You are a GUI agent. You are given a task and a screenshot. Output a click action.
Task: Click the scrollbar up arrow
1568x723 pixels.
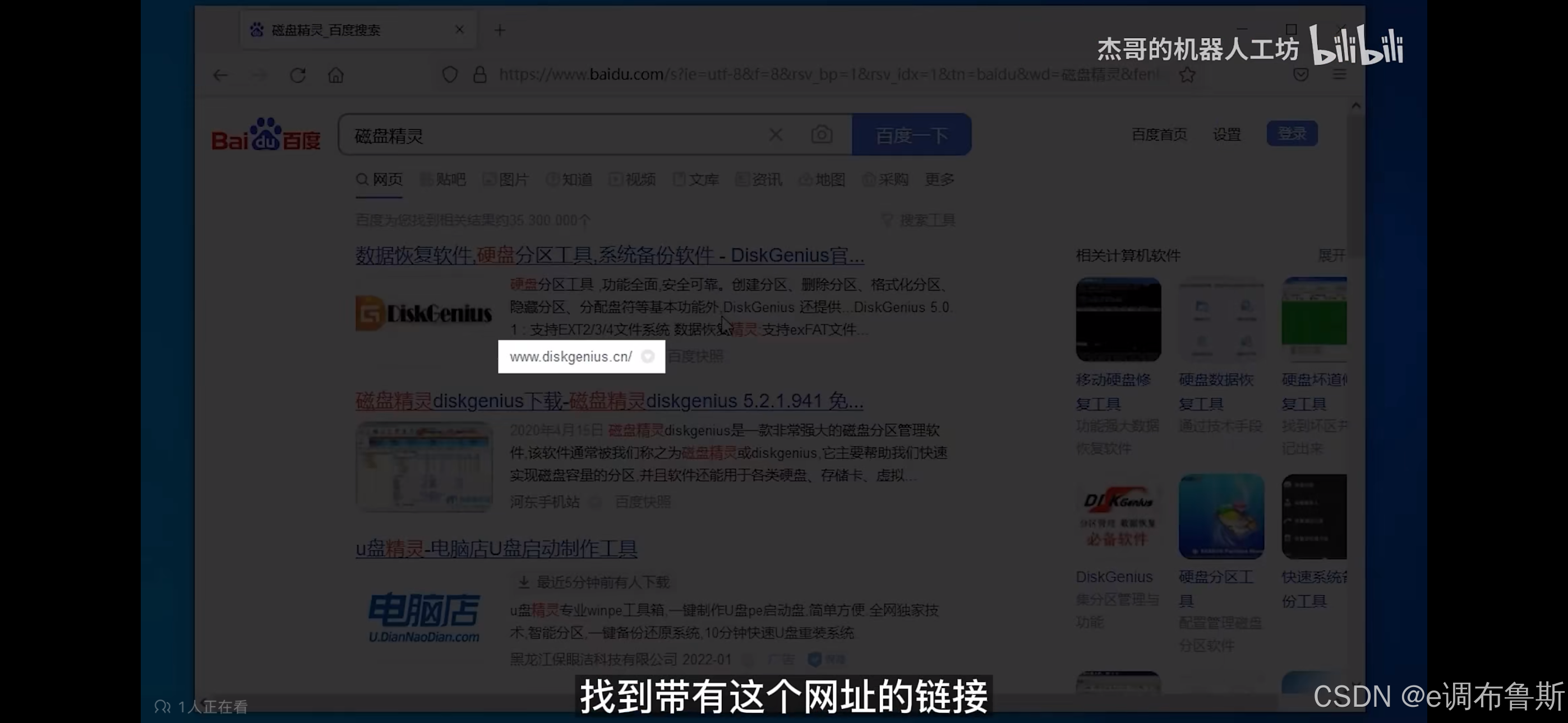click(1355, 106)
